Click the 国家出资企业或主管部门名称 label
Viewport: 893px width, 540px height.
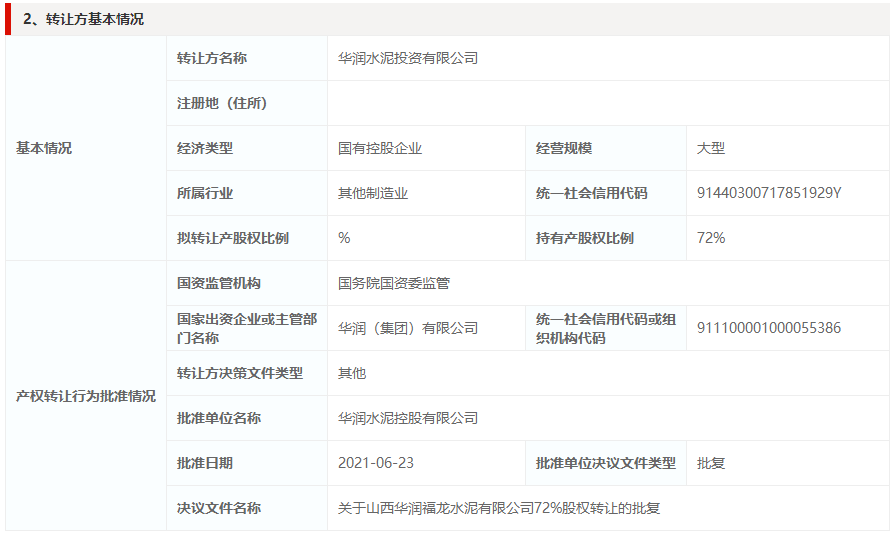coord(247,328)
